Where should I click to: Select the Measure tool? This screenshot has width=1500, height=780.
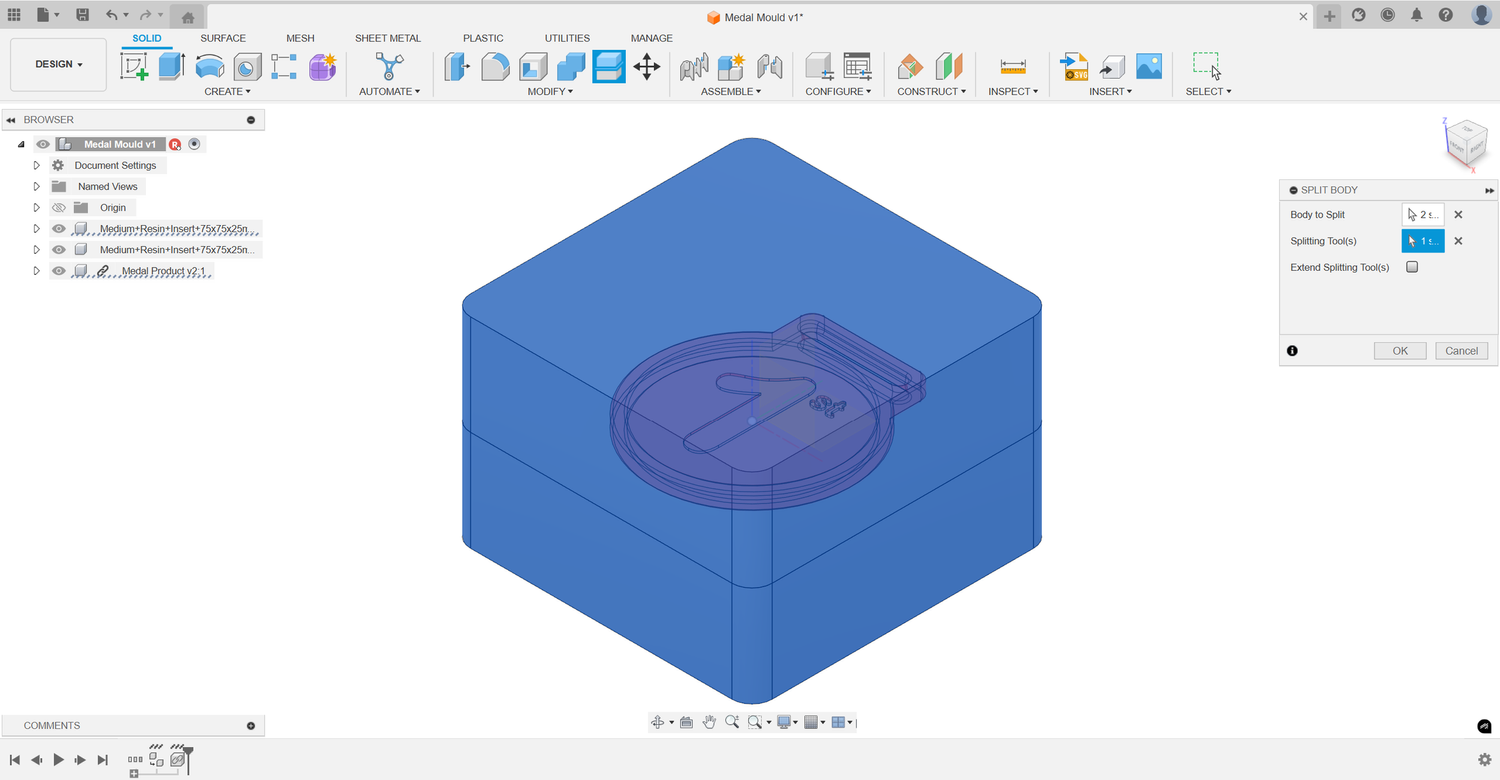(1013, 67)
